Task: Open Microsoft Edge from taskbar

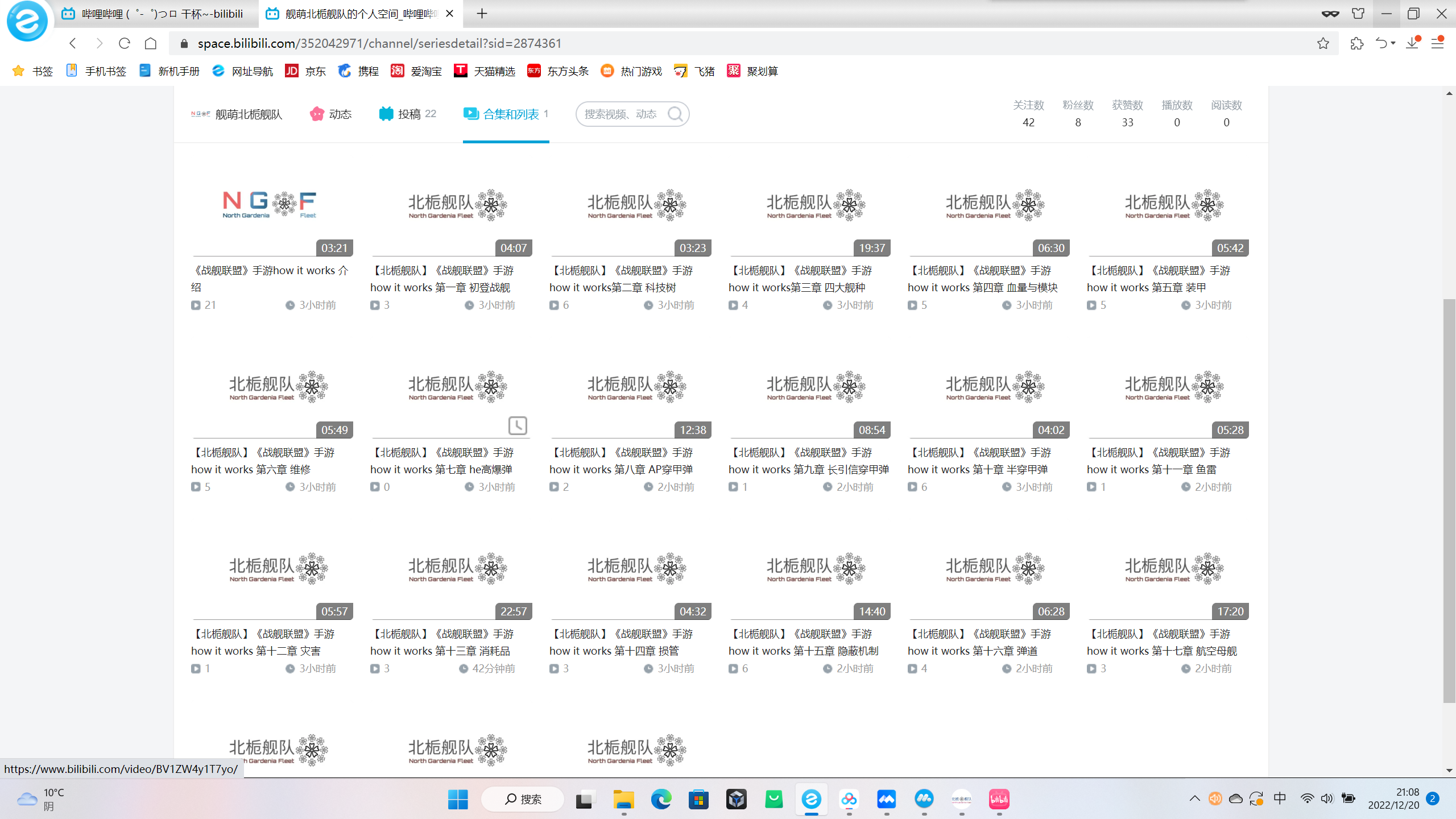Action: click(661, 799)
